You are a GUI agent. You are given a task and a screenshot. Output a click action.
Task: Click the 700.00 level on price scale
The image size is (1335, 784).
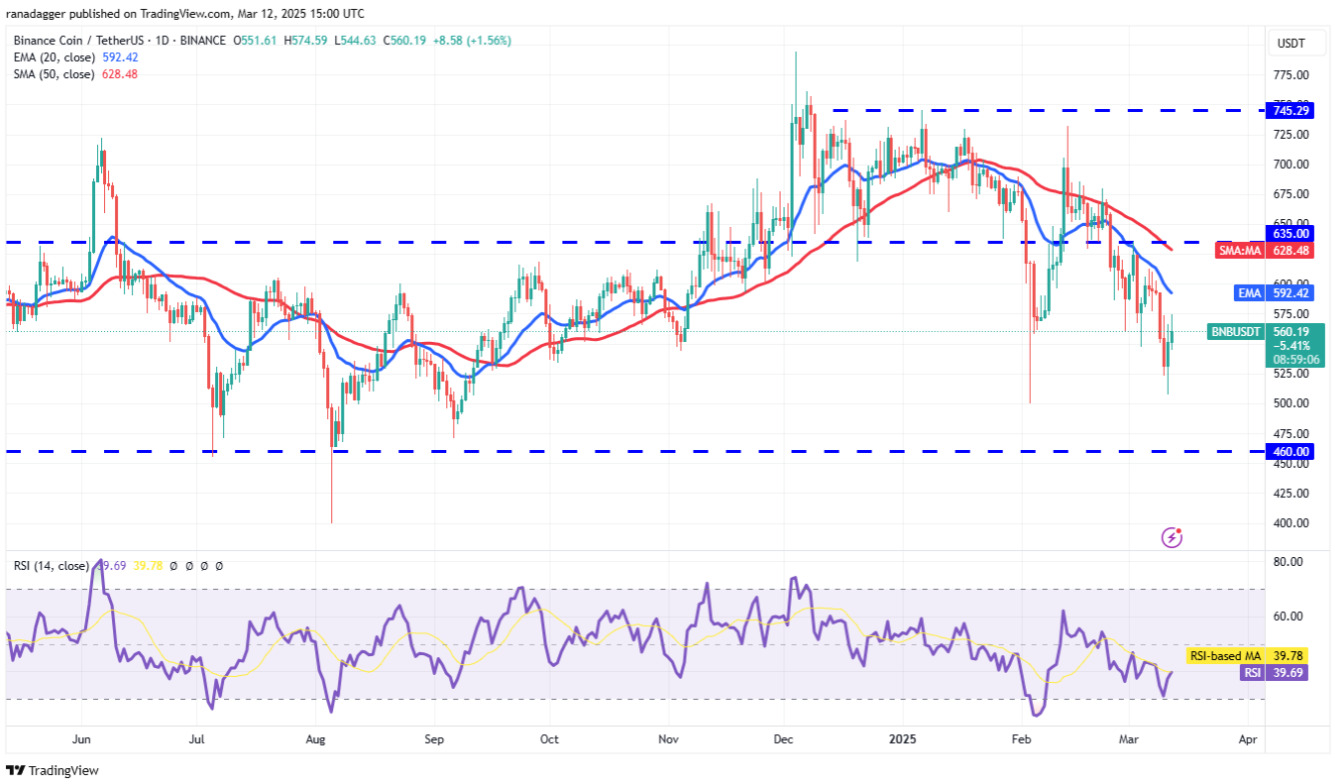1291,164
